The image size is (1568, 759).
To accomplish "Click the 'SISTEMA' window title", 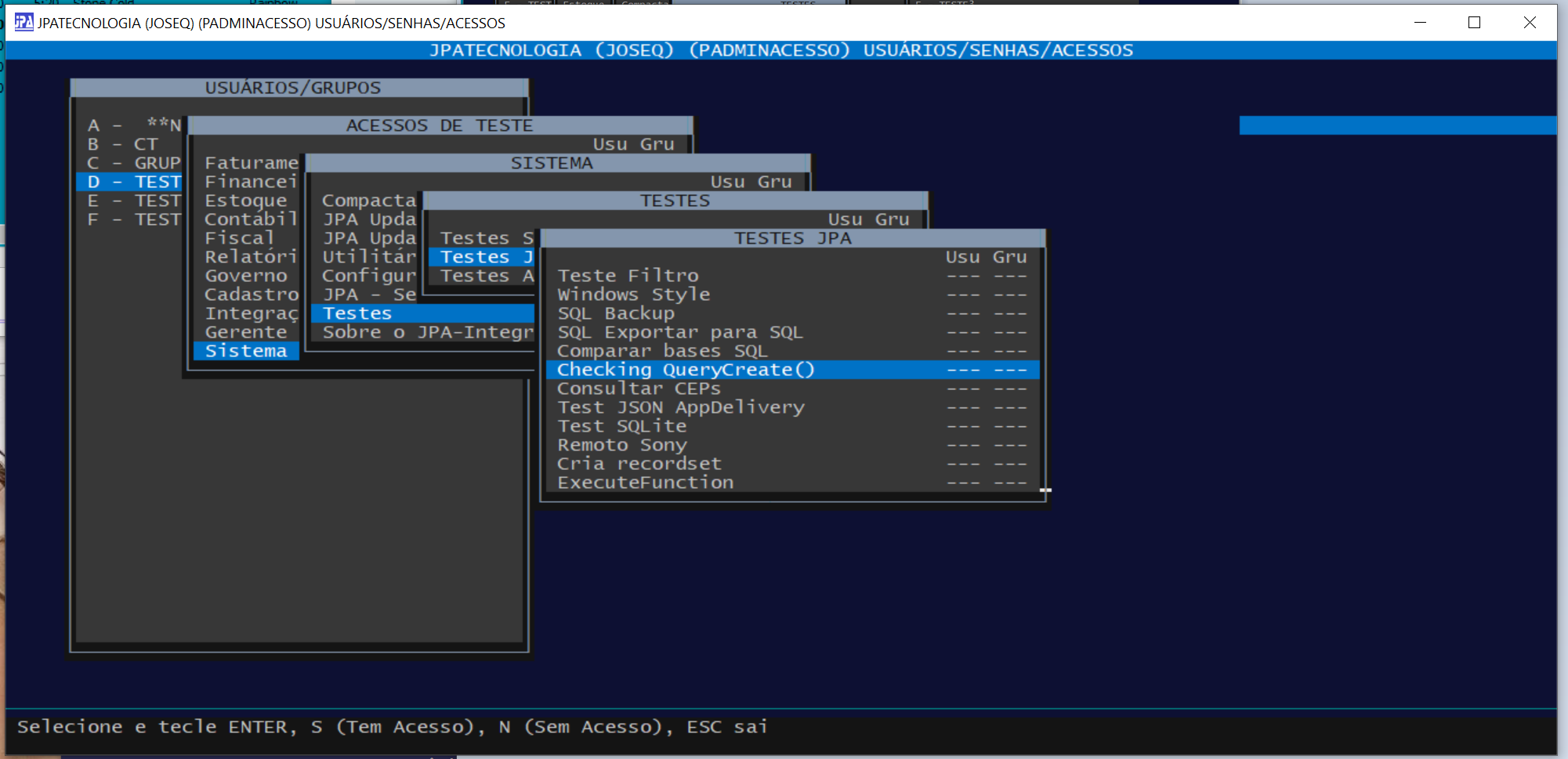I will (552, 163).
